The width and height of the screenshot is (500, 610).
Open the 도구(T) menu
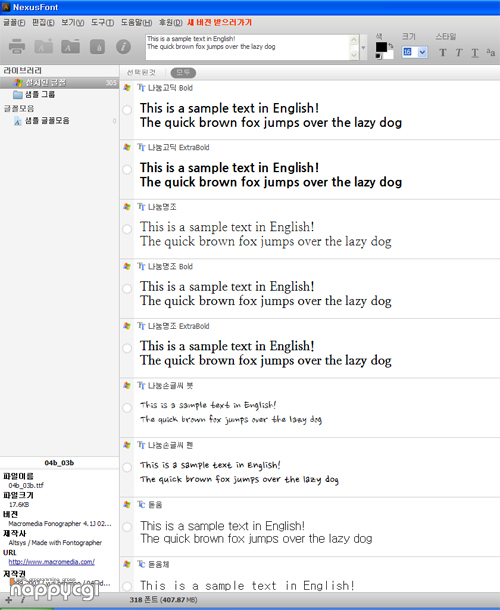click(102, 23)
